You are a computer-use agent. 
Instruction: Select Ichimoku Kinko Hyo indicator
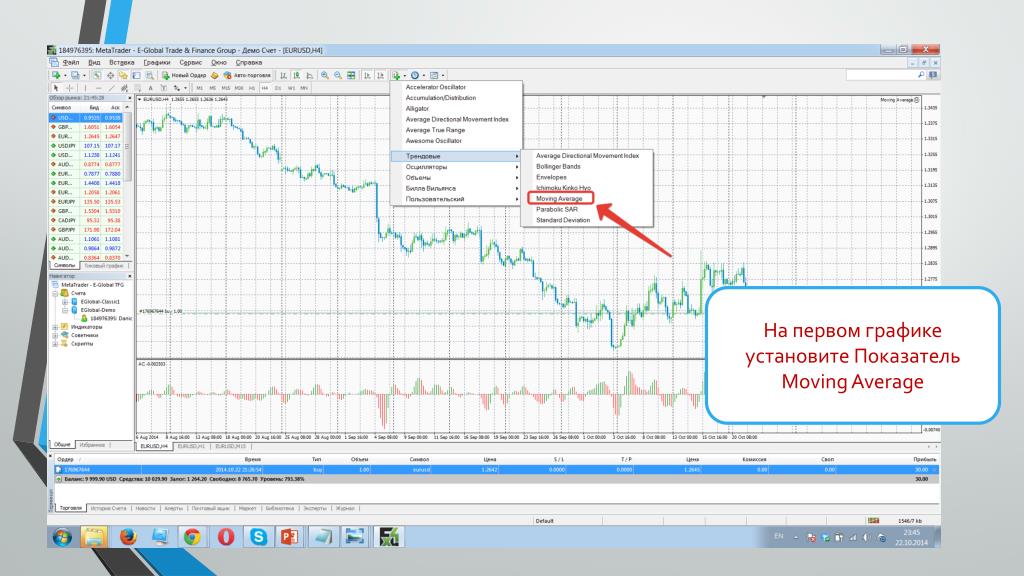point(563,188)
